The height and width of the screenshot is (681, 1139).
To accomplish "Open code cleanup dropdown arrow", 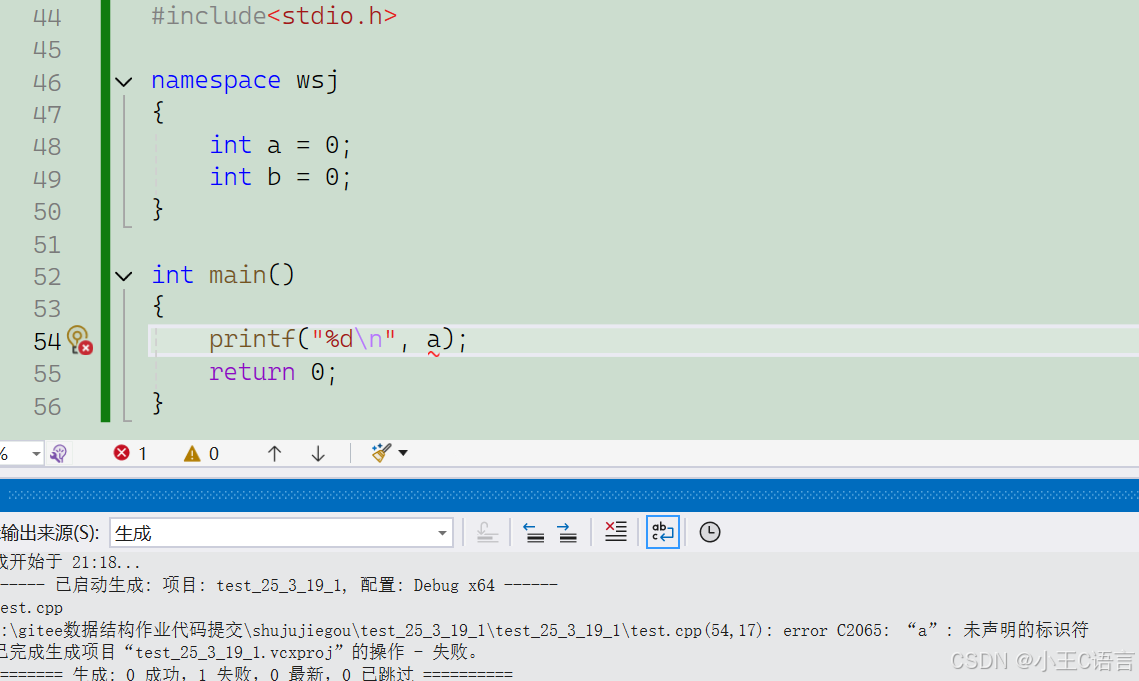I will pyautogui.click(x=403, y=453).
